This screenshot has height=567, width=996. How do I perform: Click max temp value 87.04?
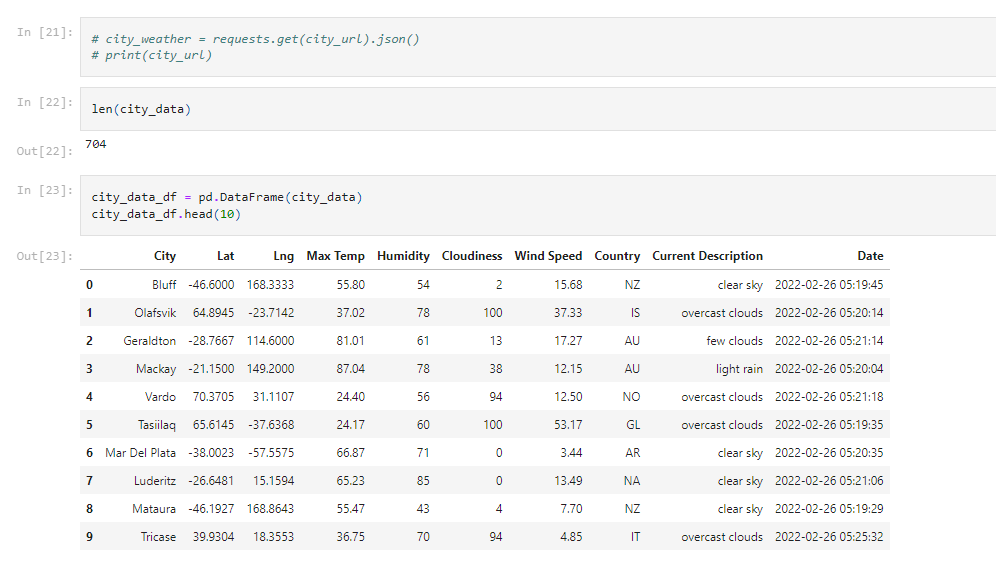(351, 369)
